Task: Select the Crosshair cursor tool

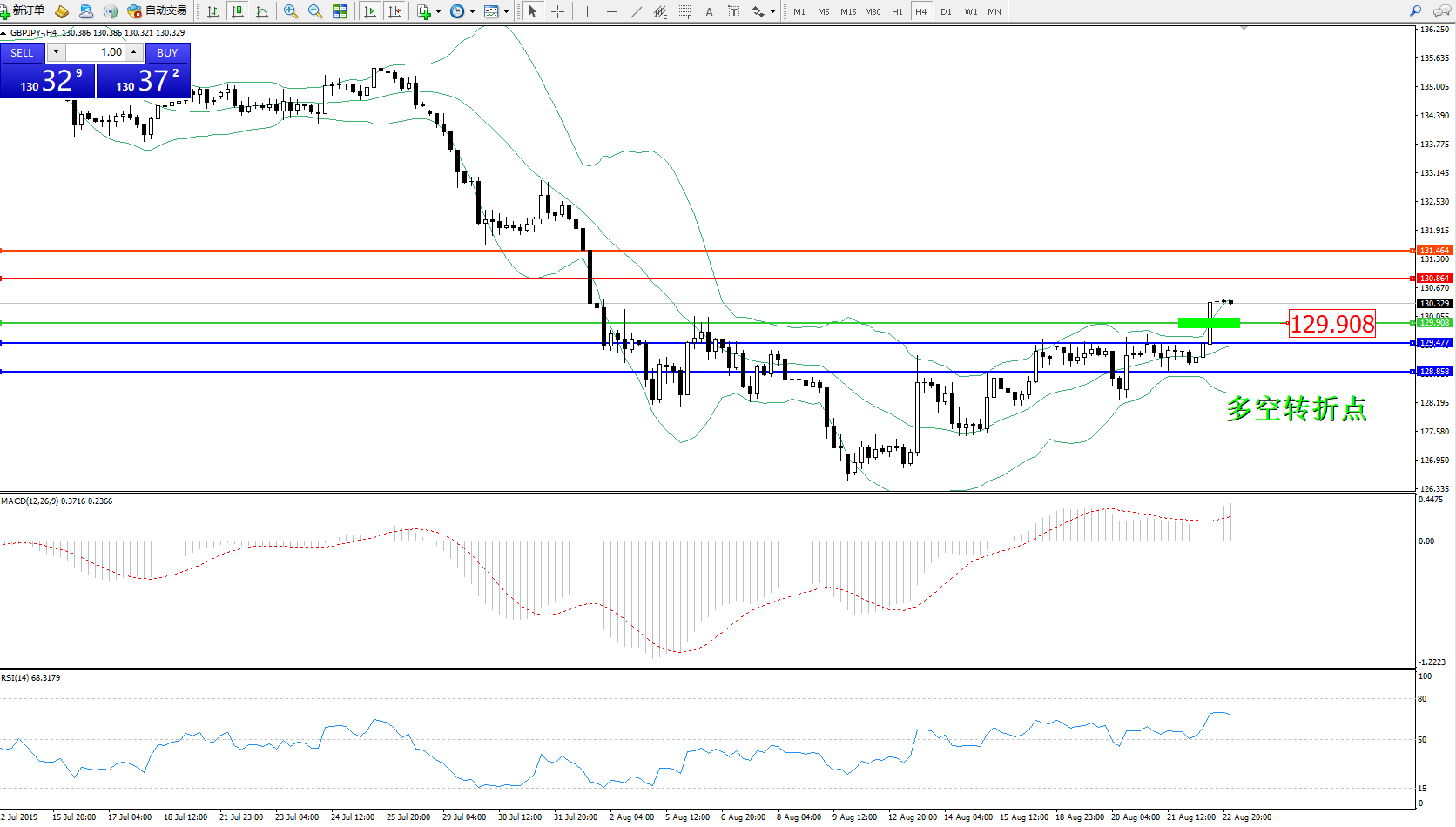Action: click(557, 11)
